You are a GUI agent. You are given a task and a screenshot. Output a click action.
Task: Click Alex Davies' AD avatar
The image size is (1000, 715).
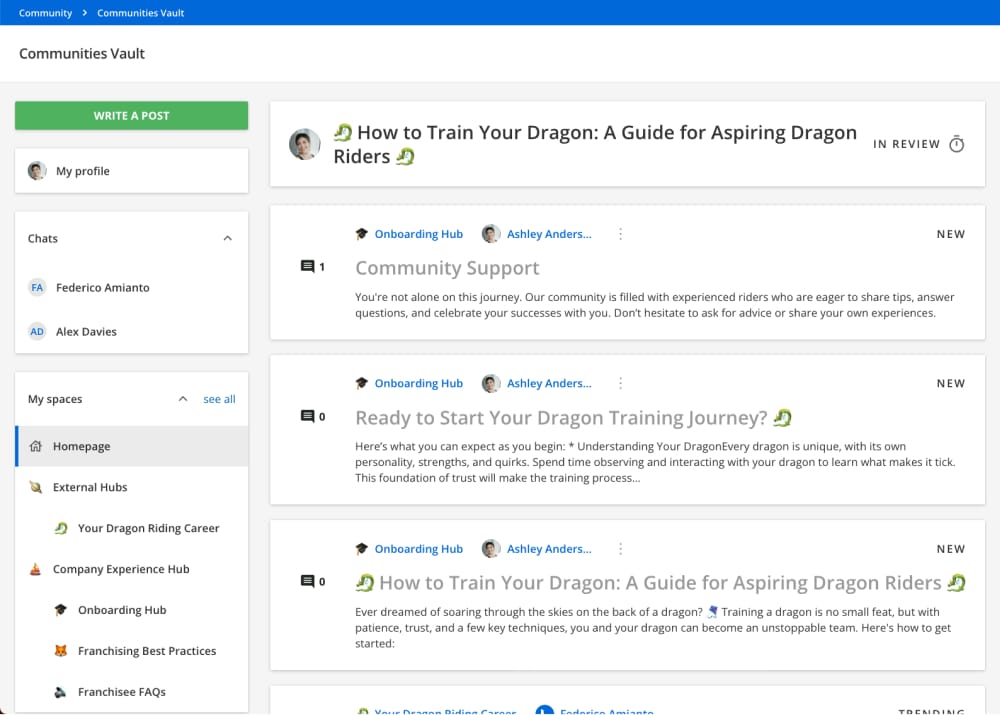(x=37, y=331)
